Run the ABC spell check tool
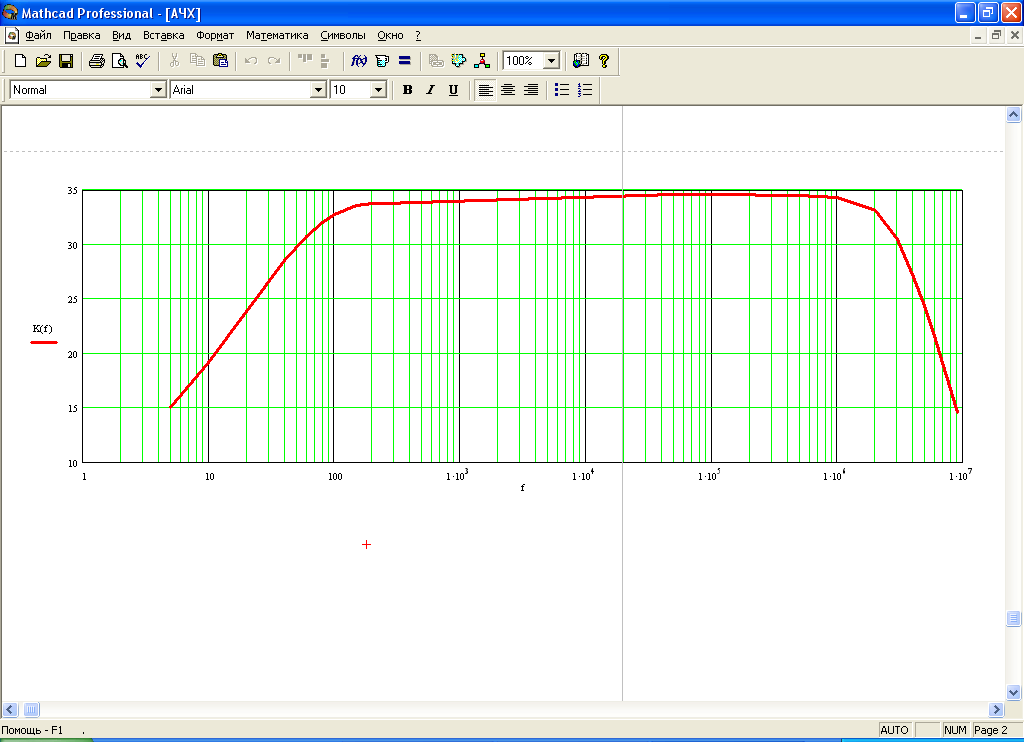Screen dimensions: 1024x742 click(142, 61)
